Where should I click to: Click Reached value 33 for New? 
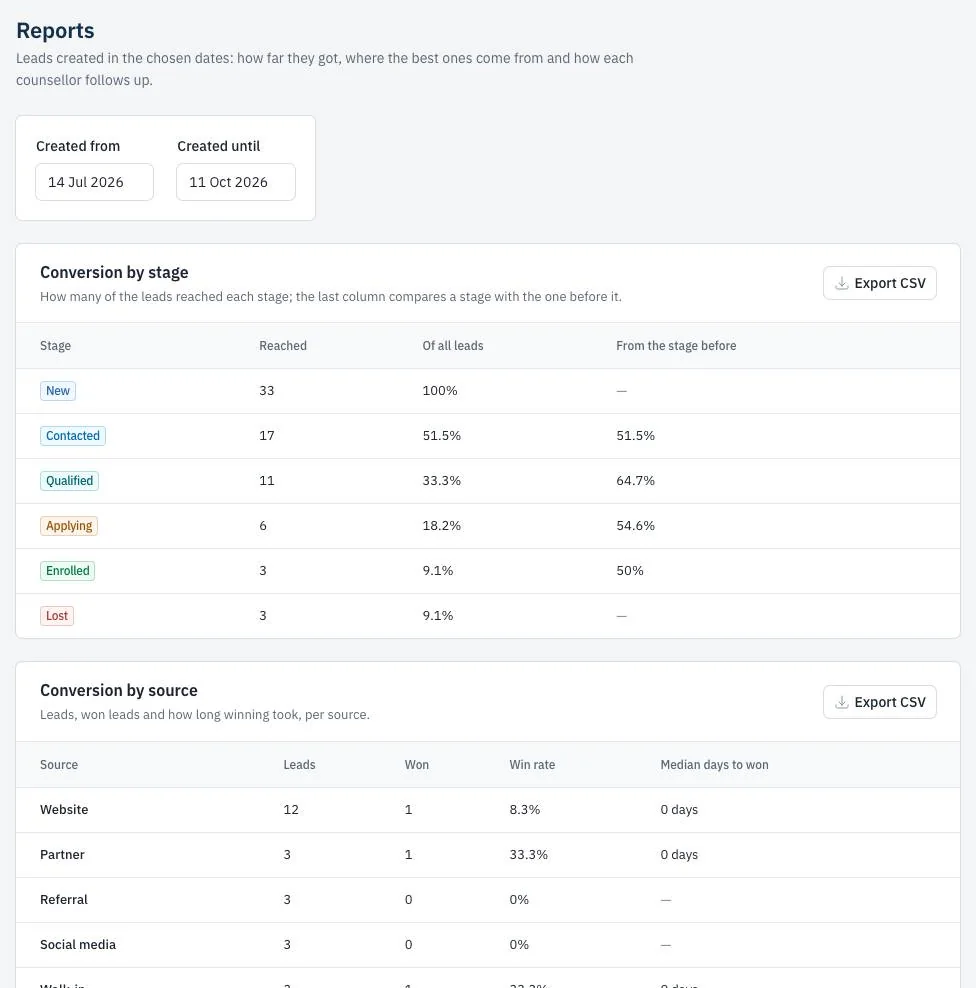(267, 391)
